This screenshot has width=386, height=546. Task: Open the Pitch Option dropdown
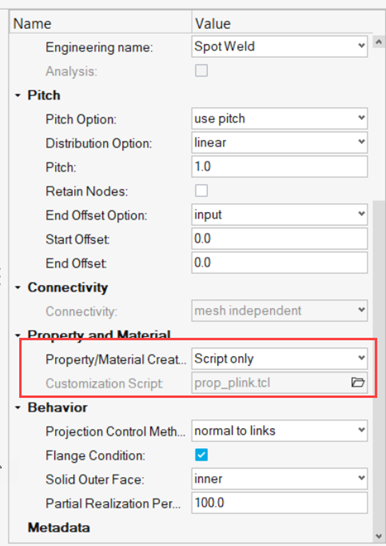[279, 119]
